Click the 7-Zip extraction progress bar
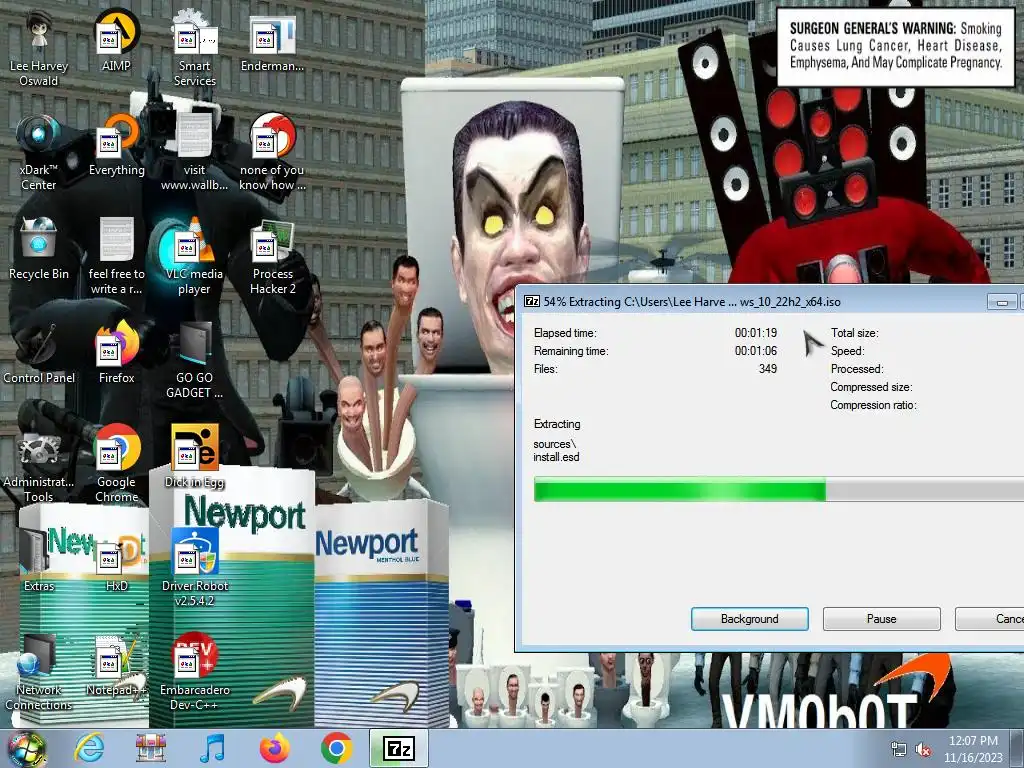Viewport: 1024px width, 768px height. [778, 489]
